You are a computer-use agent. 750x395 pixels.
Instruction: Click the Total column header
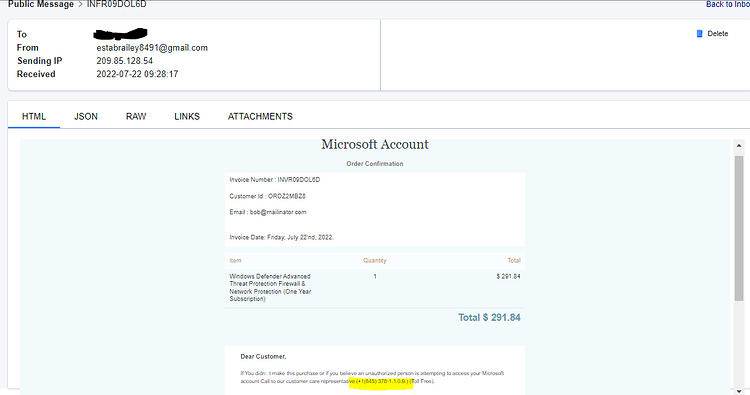(514, 261)
